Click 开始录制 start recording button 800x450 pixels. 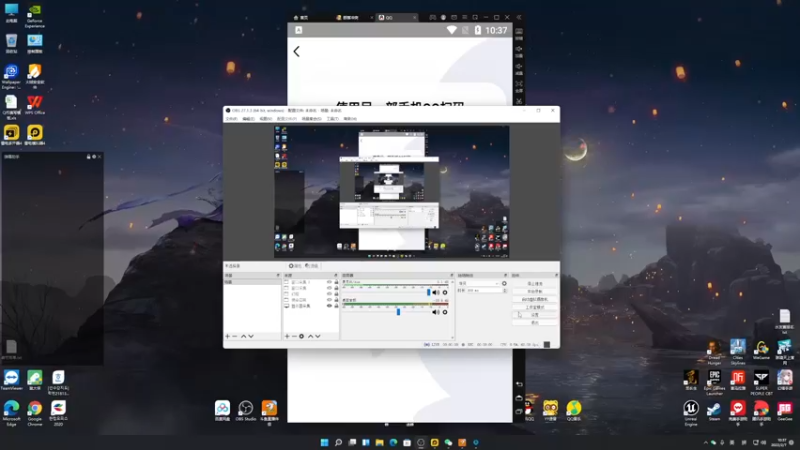[535, 291]
